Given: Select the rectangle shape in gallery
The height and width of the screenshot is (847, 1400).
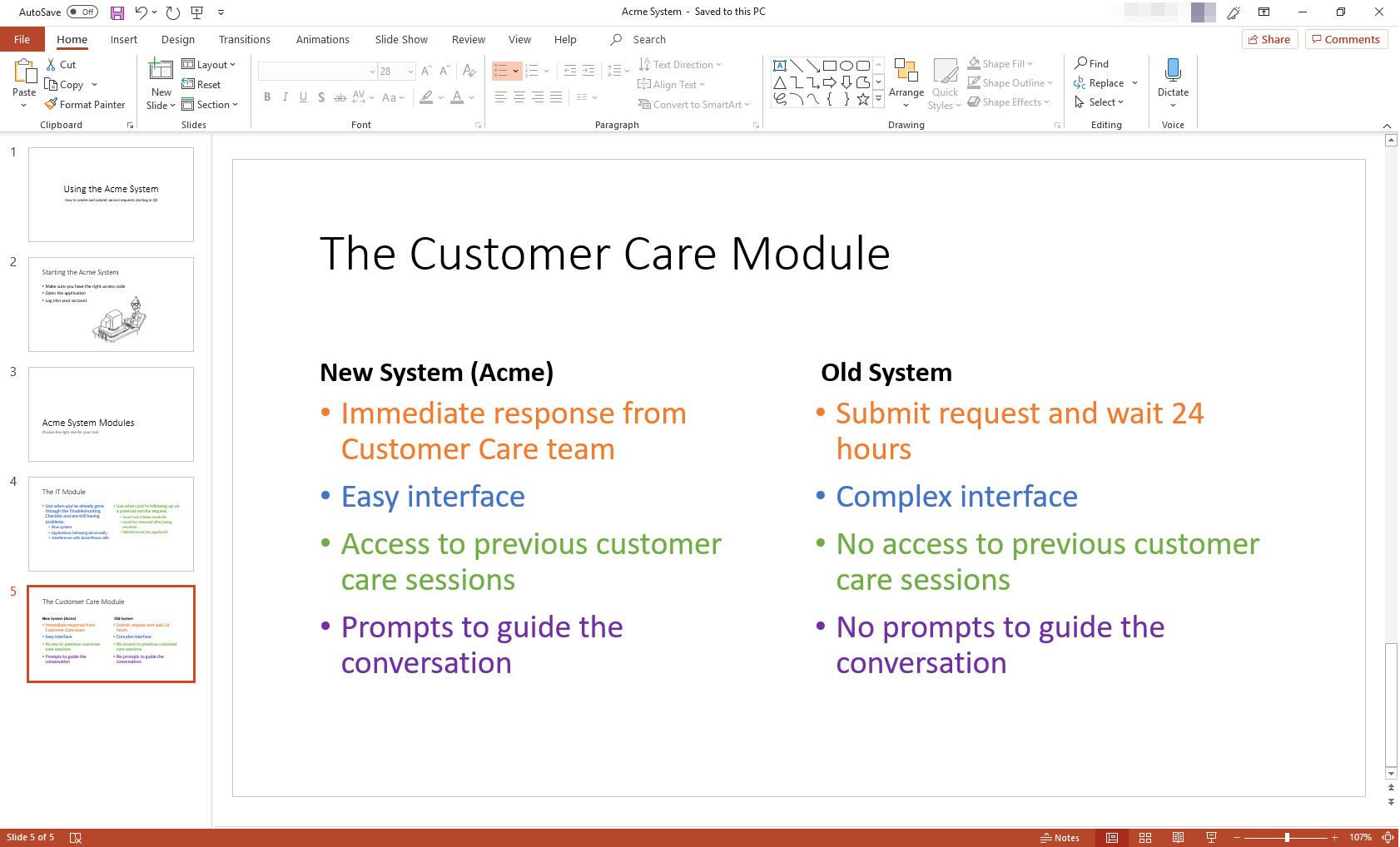Looking at the screenshot, I should pyautogui.click(x=830, y=66).
